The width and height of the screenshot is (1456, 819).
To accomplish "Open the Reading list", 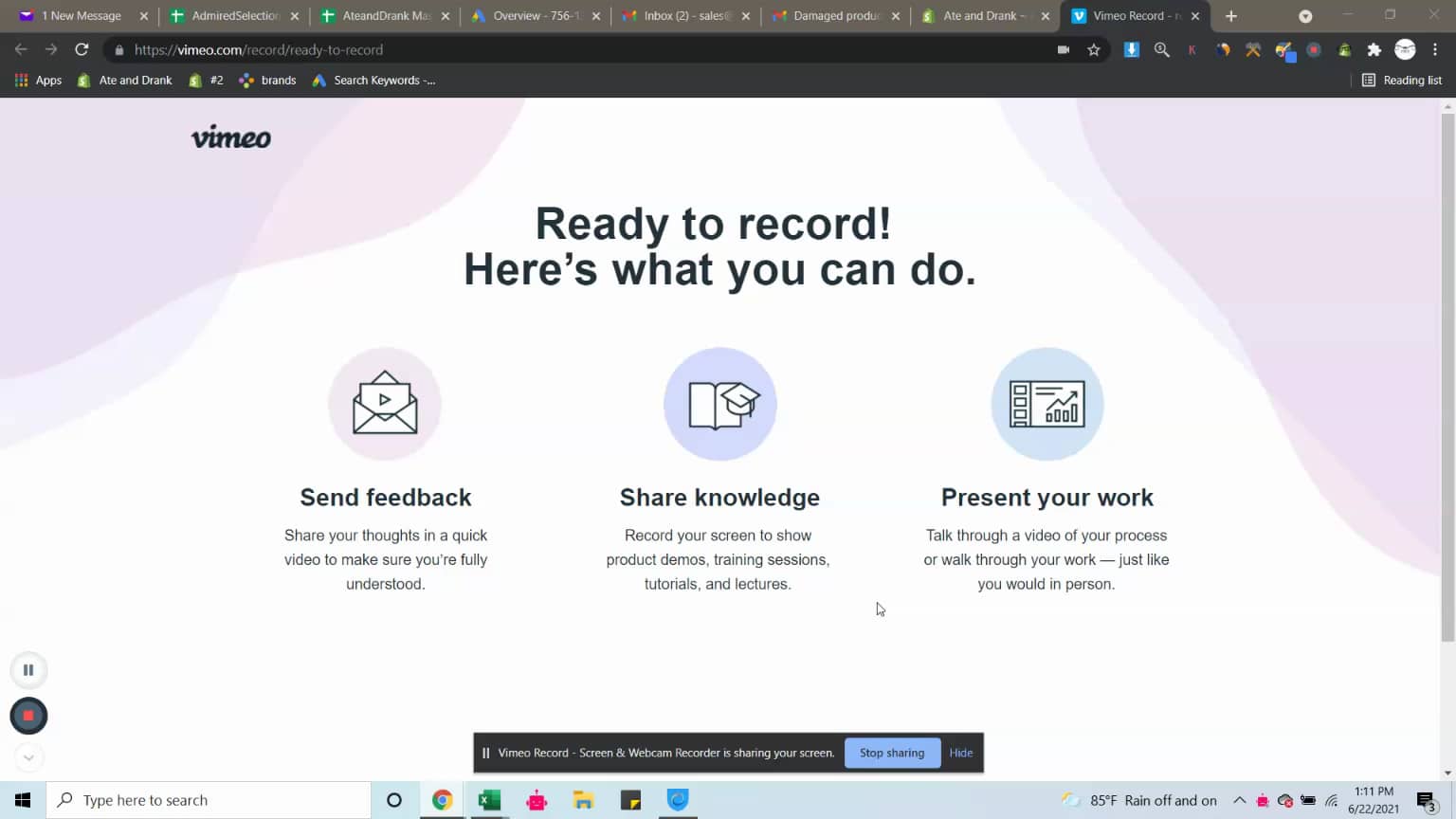I will (x=1402, y=81).
